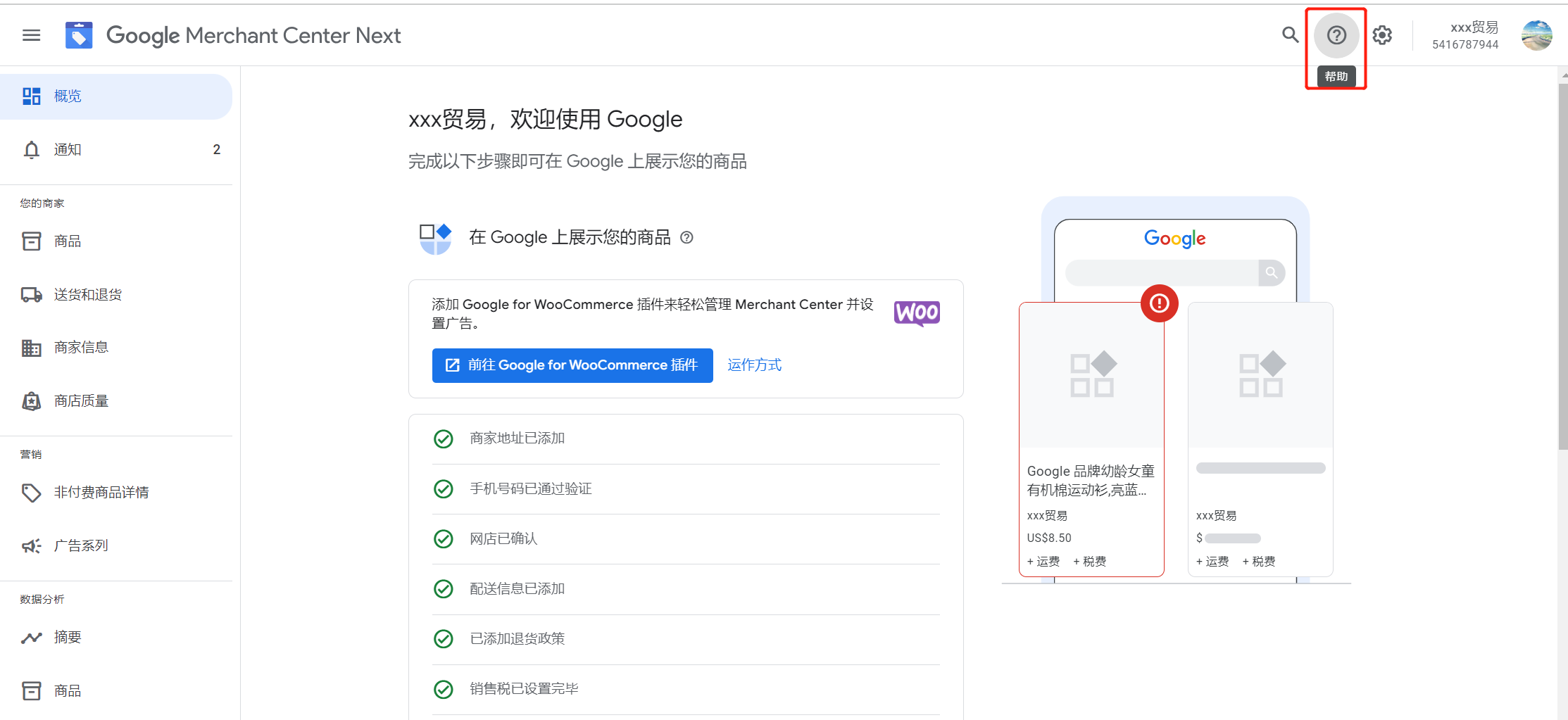Image resolution: width=1568 pixels, height=720 pixels.
Task: Open the 网店已确认 checklist row
Action: [686, 539]
